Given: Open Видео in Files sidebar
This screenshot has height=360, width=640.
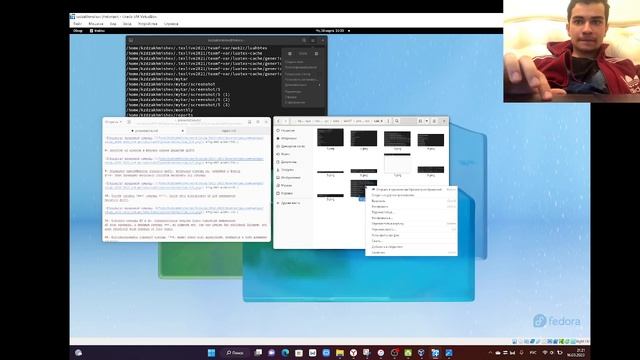Looking at the screenshot, I should pyautogui.click(x=284, y=154).
